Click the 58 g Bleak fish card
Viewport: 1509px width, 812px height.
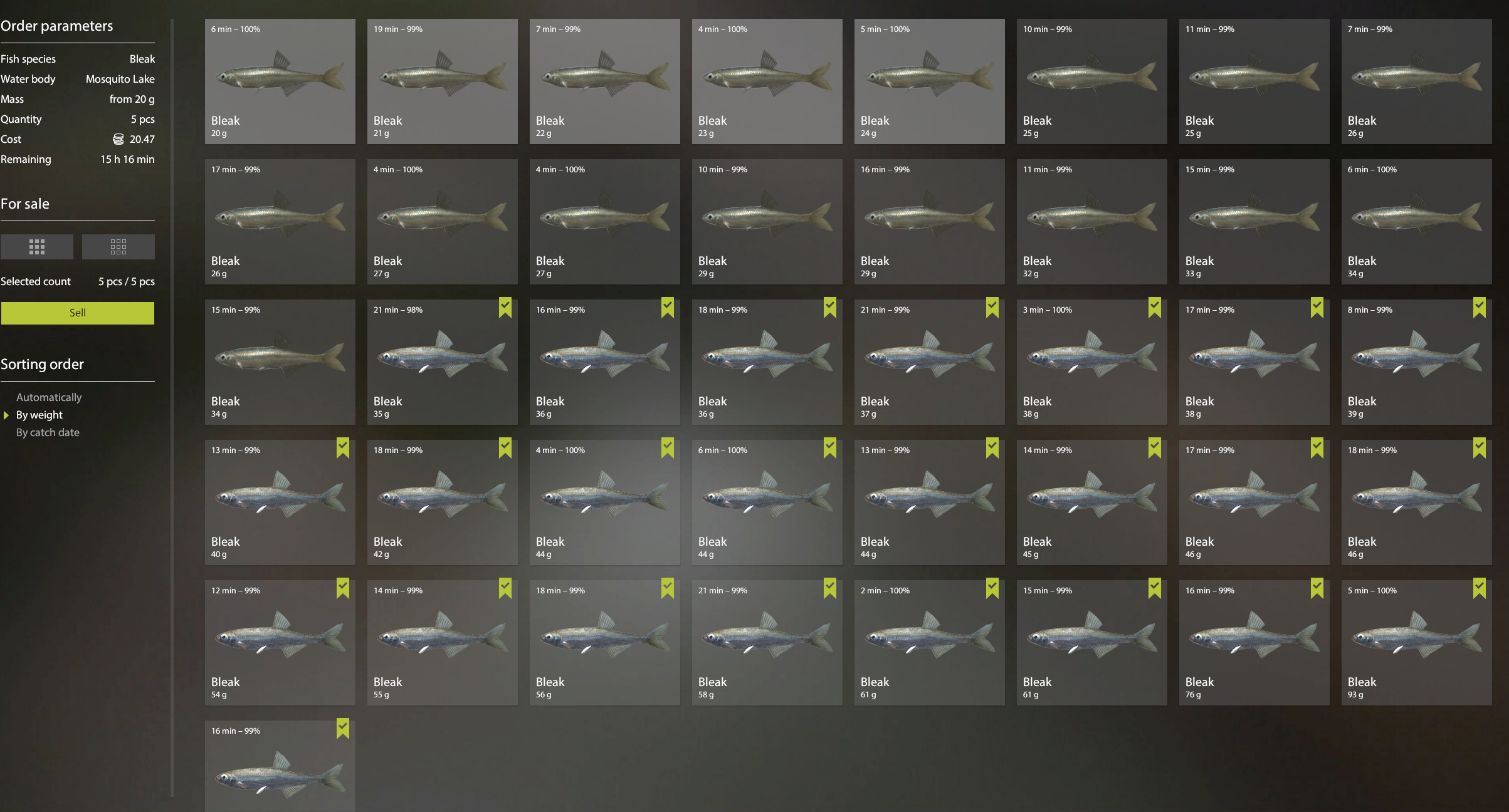coord(767,643)
